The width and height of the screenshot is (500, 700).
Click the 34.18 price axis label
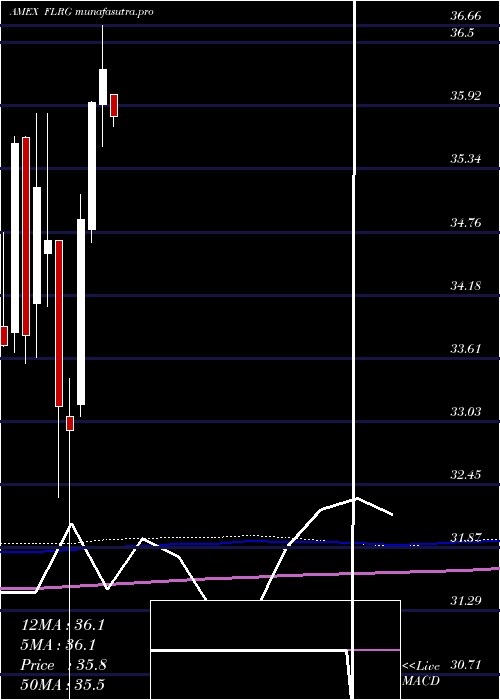click(x=466, y=285)
